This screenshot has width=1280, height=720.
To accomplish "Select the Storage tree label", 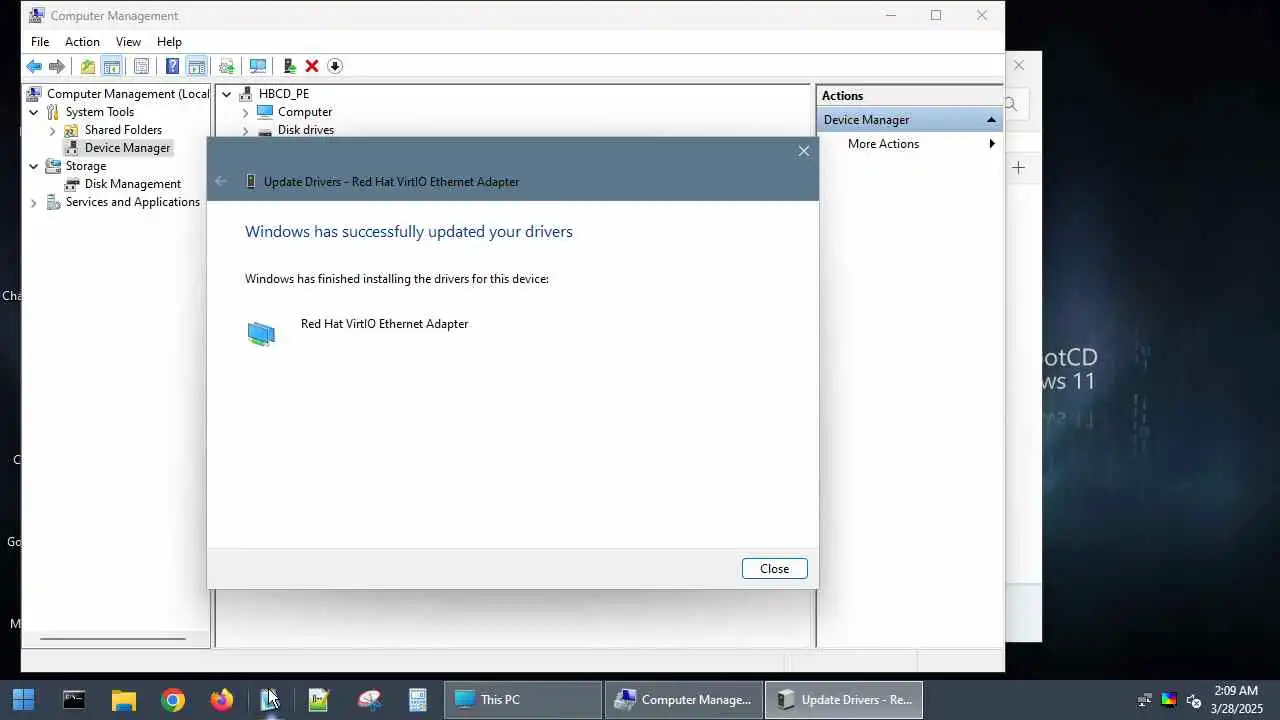I will [85, 166].
